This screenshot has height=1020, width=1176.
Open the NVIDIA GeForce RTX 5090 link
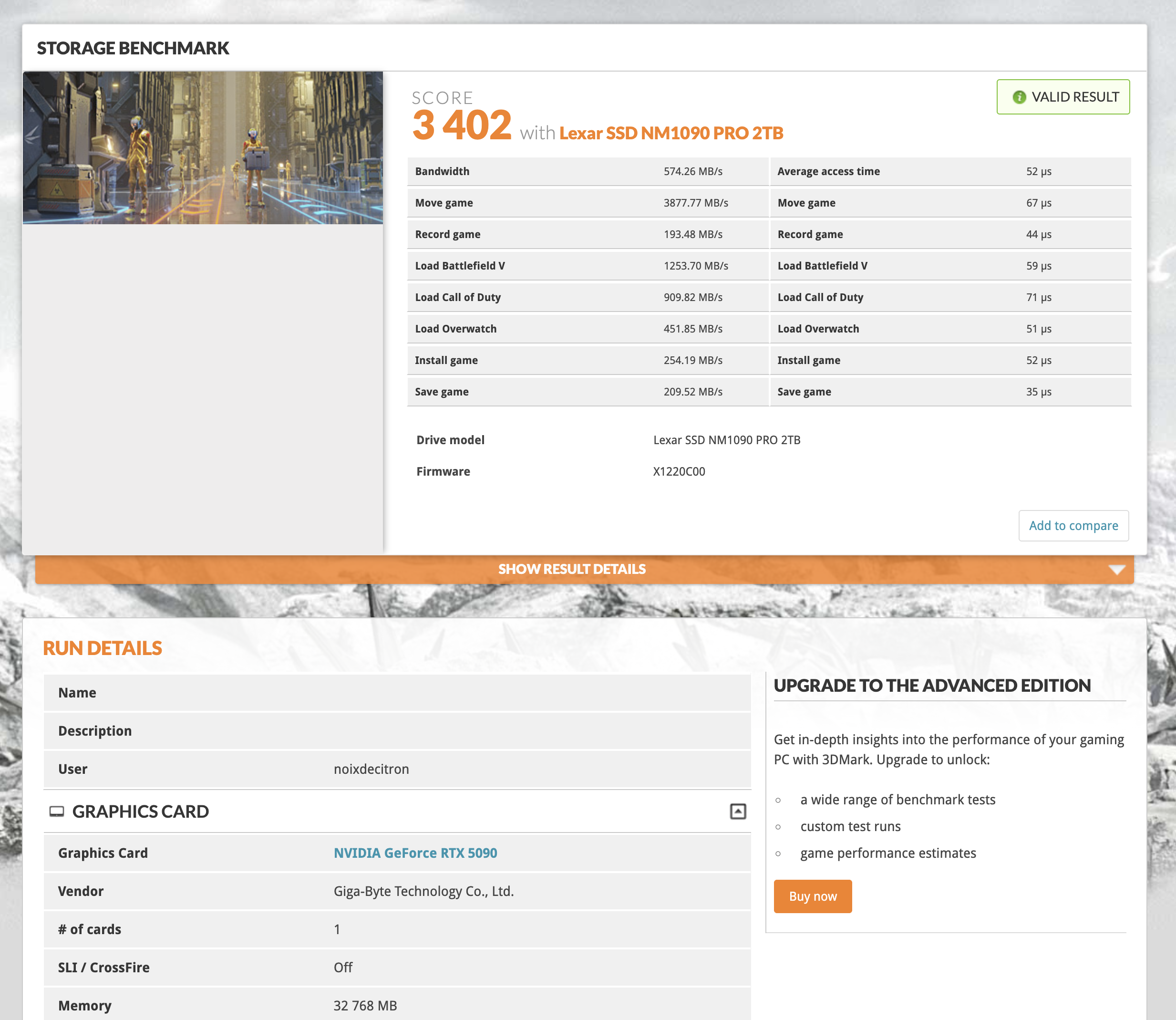(x=415, y=853)
